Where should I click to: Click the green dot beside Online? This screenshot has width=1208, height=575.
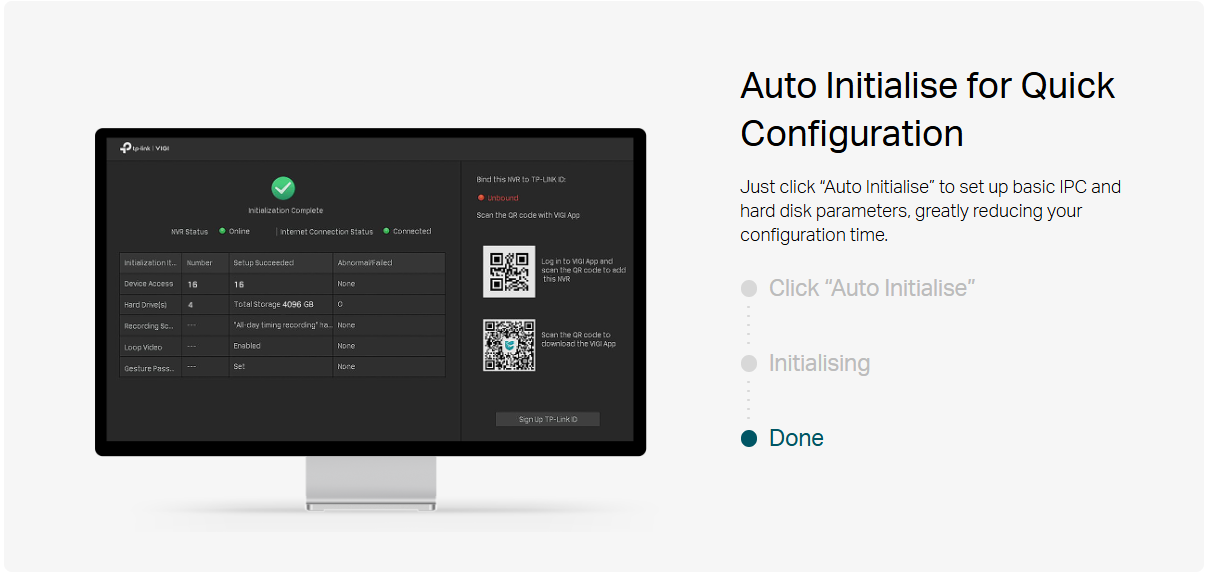click(222, 231)
